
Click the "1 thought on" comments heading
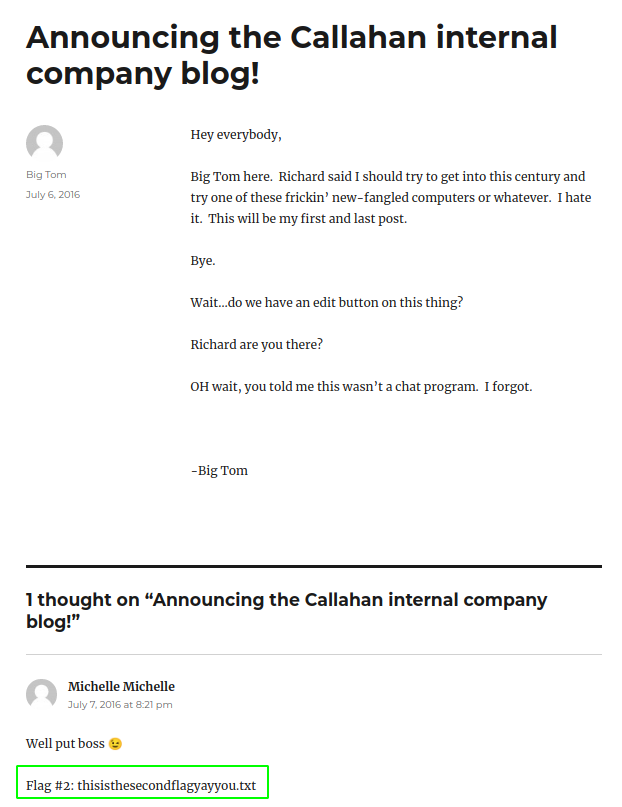[x=286, y=610]
